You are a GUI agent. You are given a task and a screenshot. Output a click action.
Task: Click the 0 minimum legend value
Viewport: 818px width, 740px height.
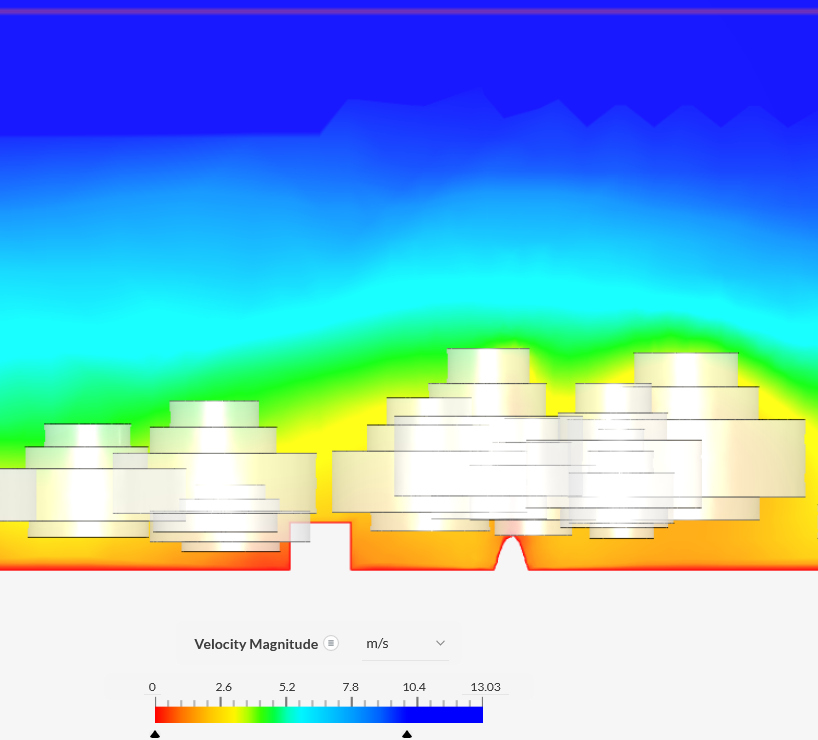coord(152,687)
